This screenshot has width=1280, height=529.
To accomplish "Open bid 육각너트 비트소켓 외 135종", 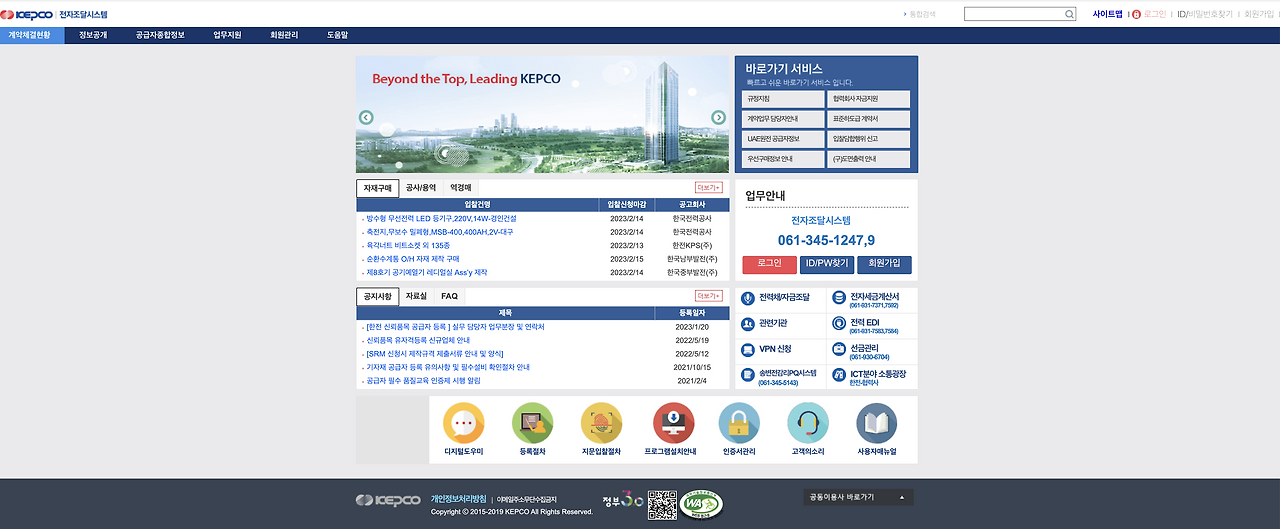I will click(406, 245).
